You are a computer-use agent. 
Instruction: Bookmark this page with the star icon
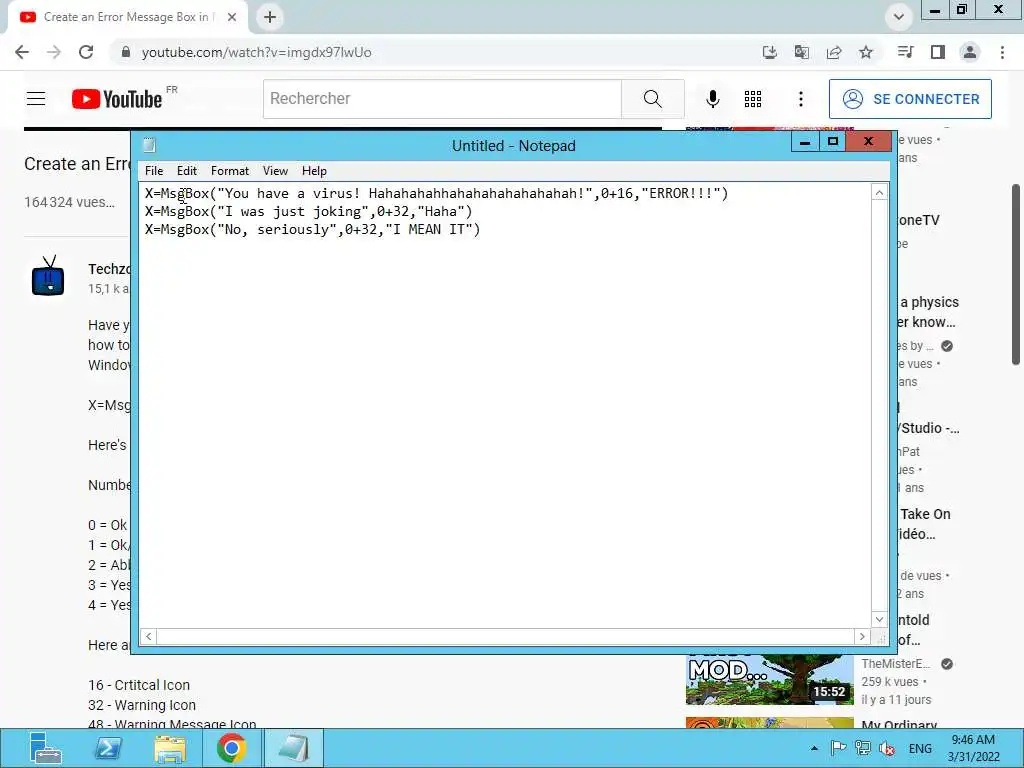tap(866, 52)
